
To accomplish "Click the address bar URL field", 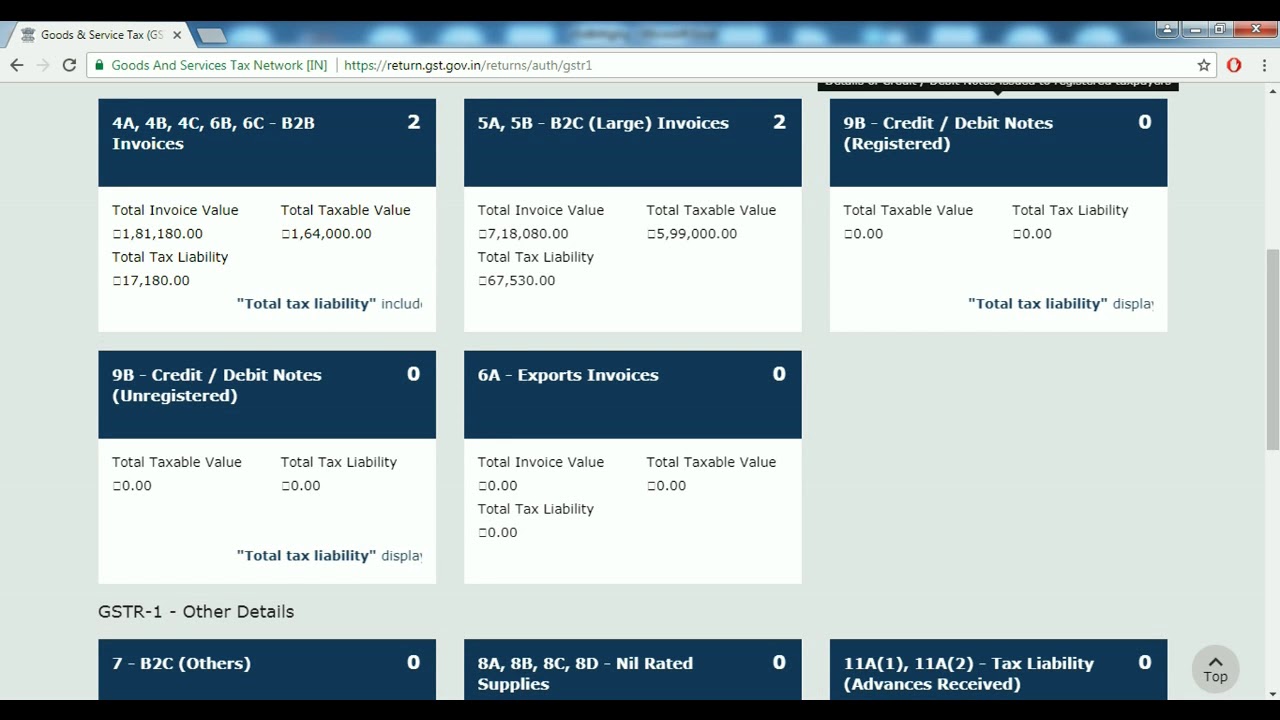I will pyautogui.click(x=700, y=65).
